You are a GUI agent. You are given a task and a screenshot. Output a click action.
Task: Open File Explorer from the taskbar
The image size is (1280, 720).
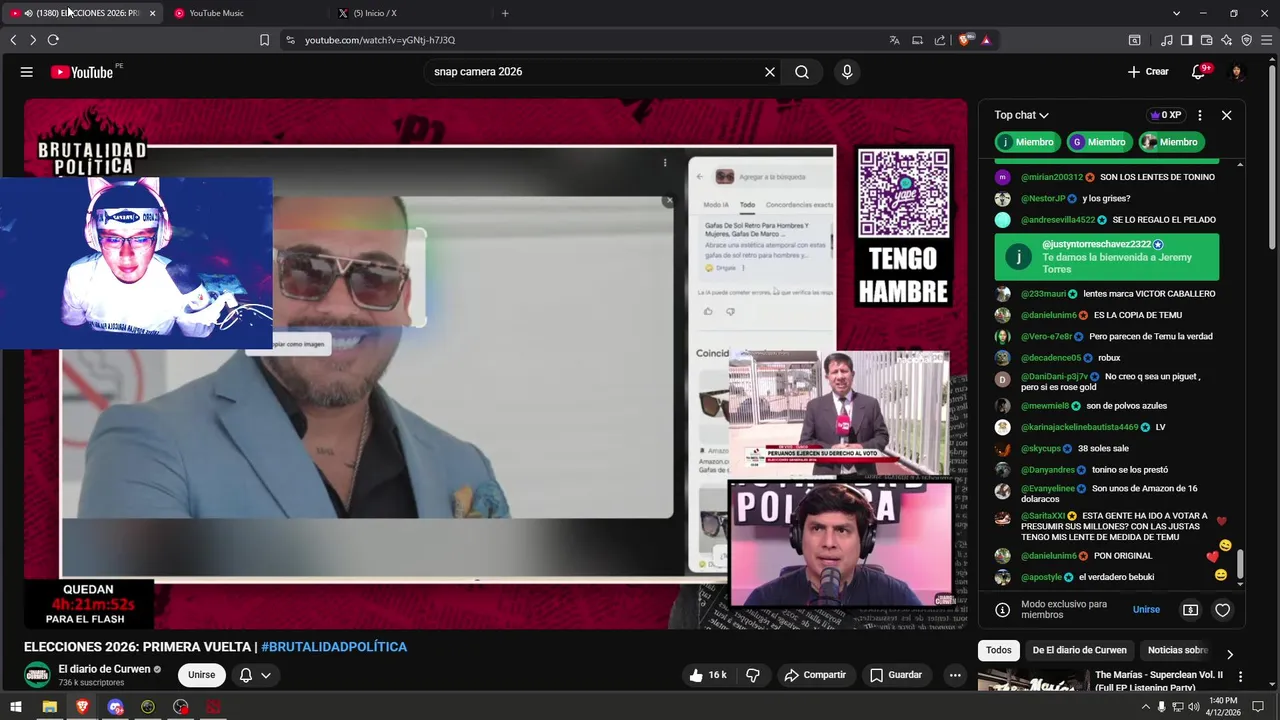pyautogui.click(x=49, y=707)
